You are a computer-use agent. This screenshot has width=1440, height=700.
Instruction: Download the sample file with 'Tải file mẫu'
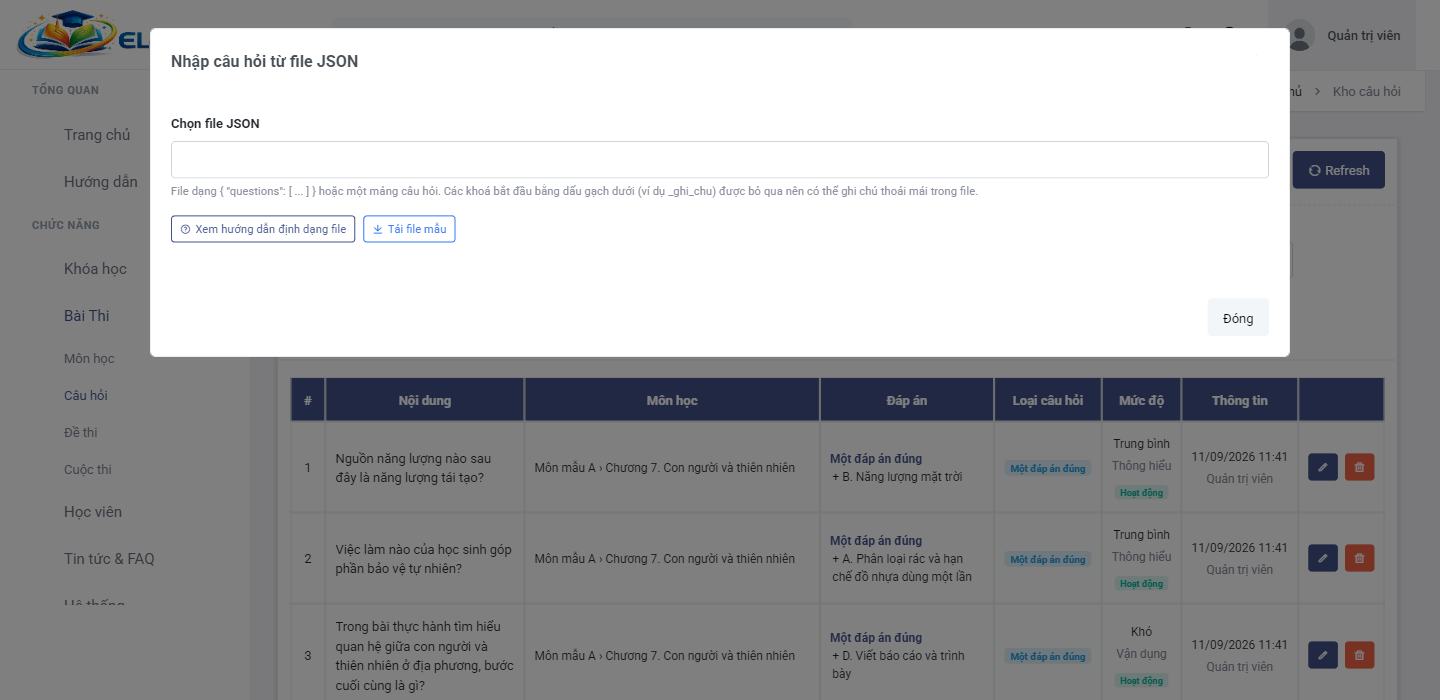pyautogui.click(x=409, y=229)
